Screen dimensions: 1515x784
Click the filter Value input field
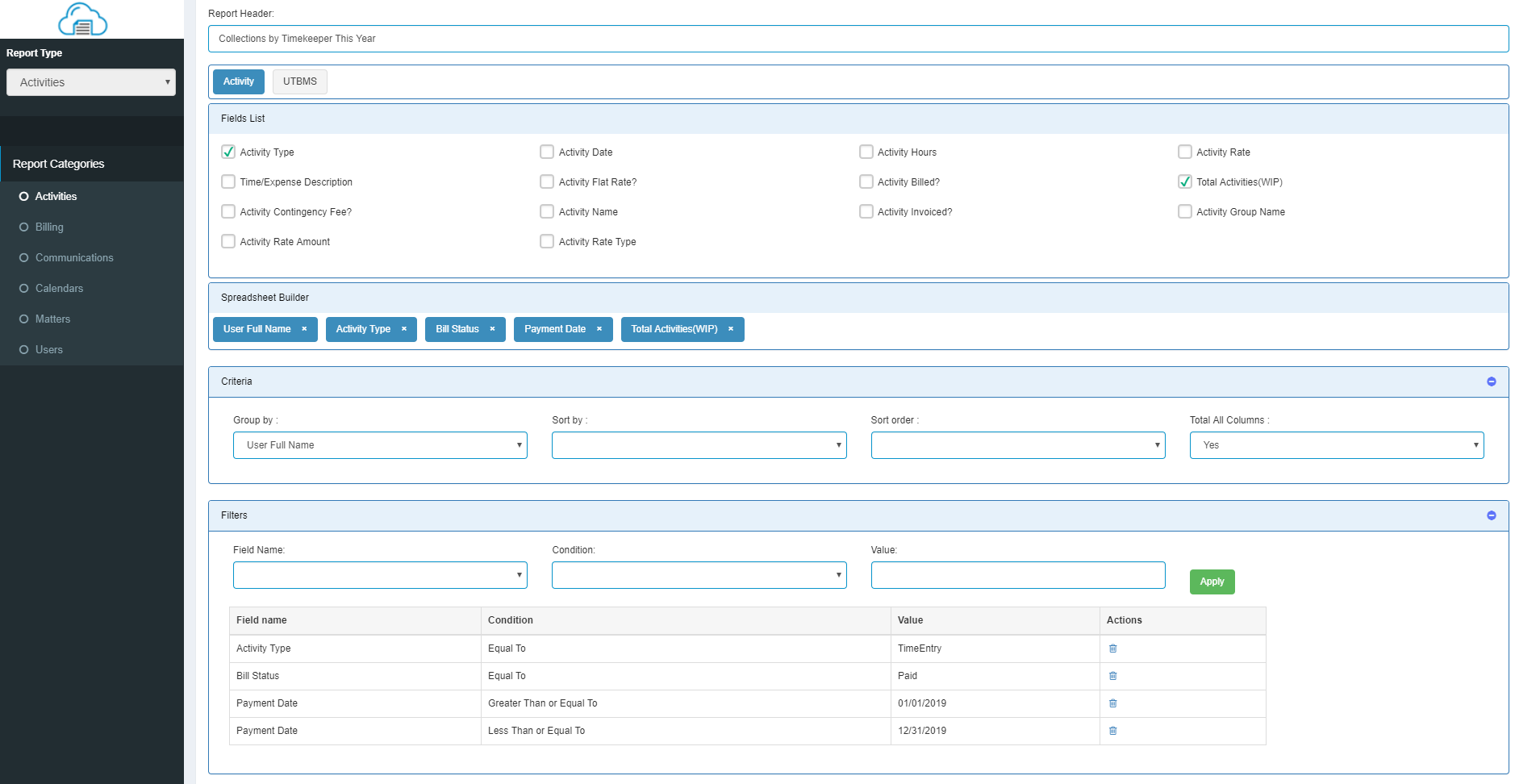click(x=1018, y=575)
